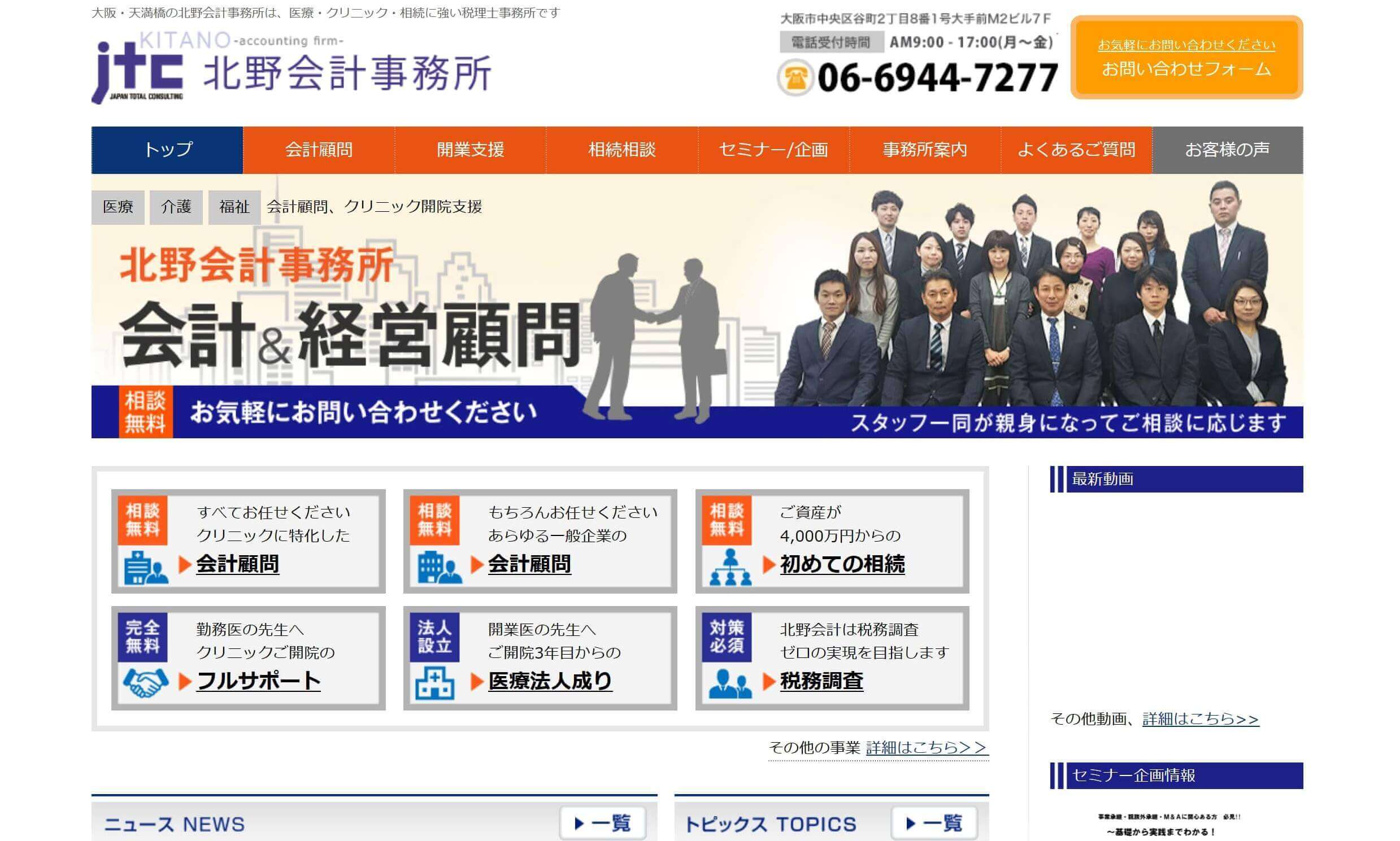Open the 税務調査 link

[821, 681]
